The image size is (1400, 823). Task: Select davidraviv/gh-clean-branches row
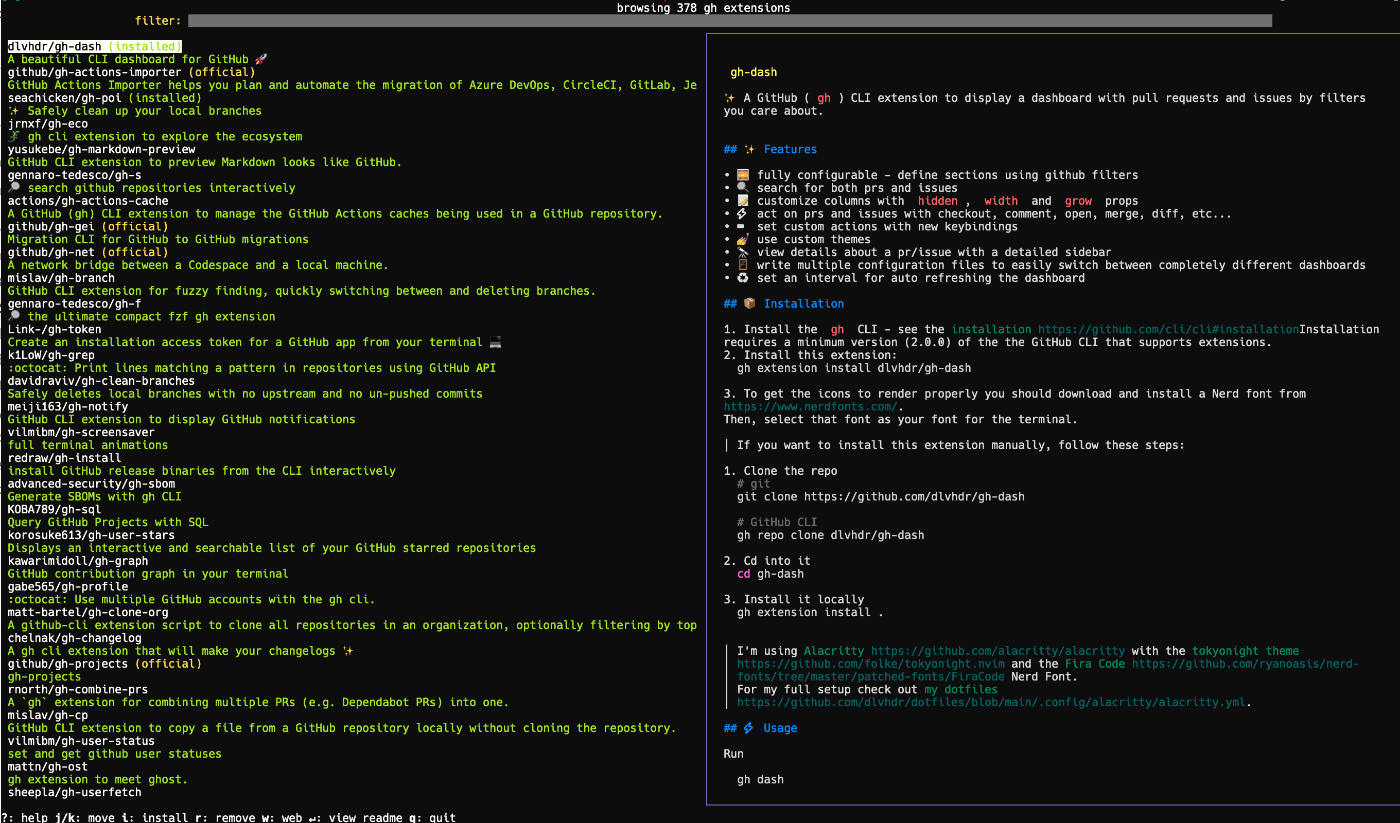(101, 381)
